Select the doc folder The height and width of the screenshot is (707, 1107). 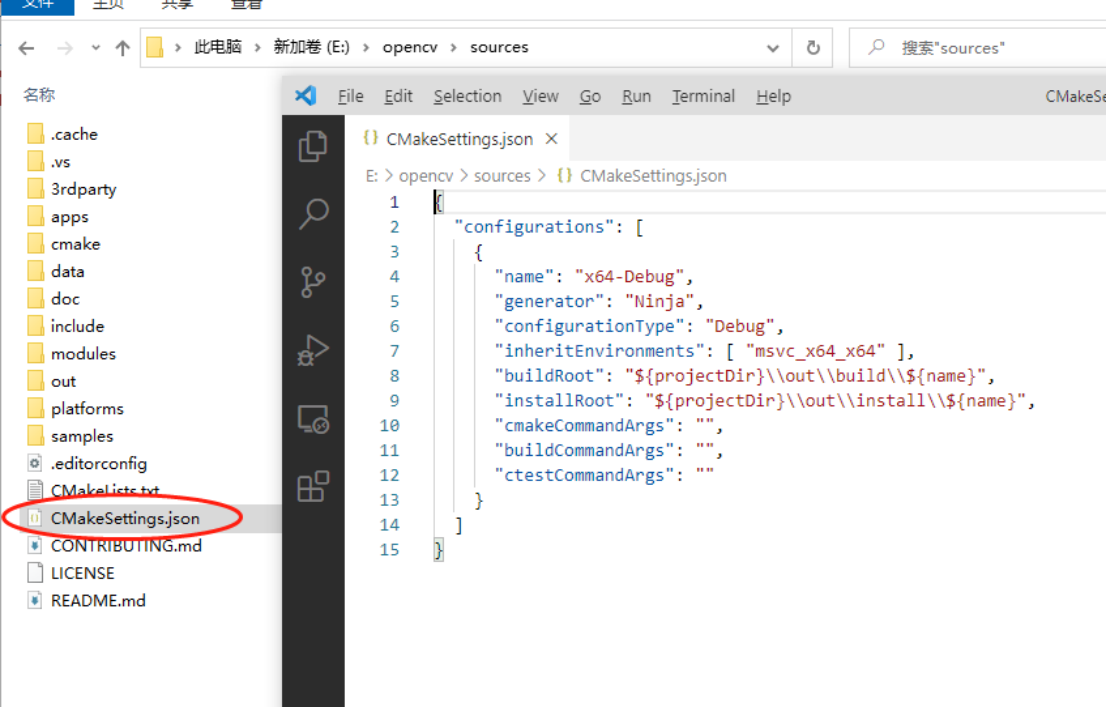[x=65, y=299]
